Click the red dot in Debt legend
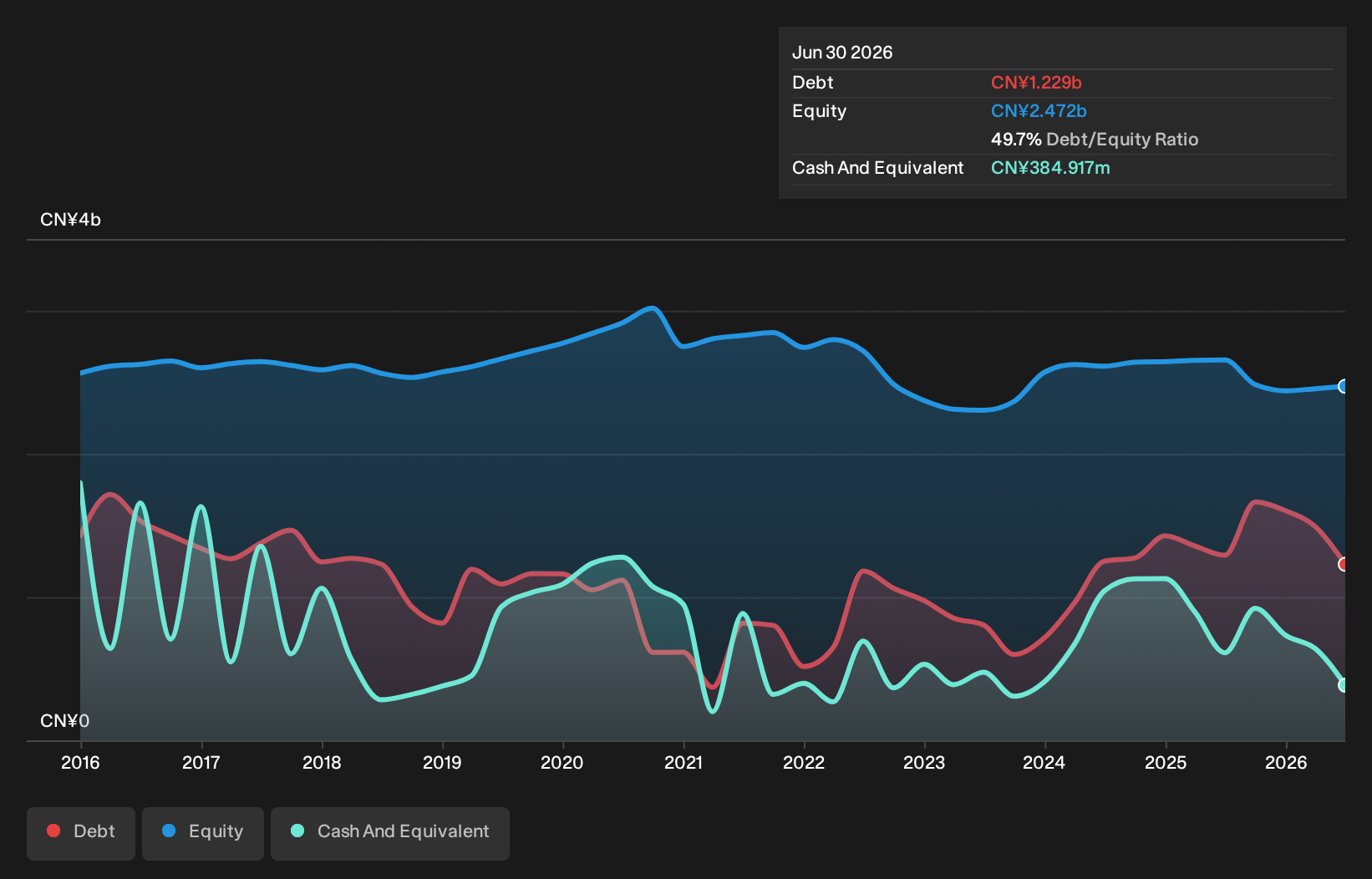Viewport: 1372px width, 879px height. [x=53, y=831]
